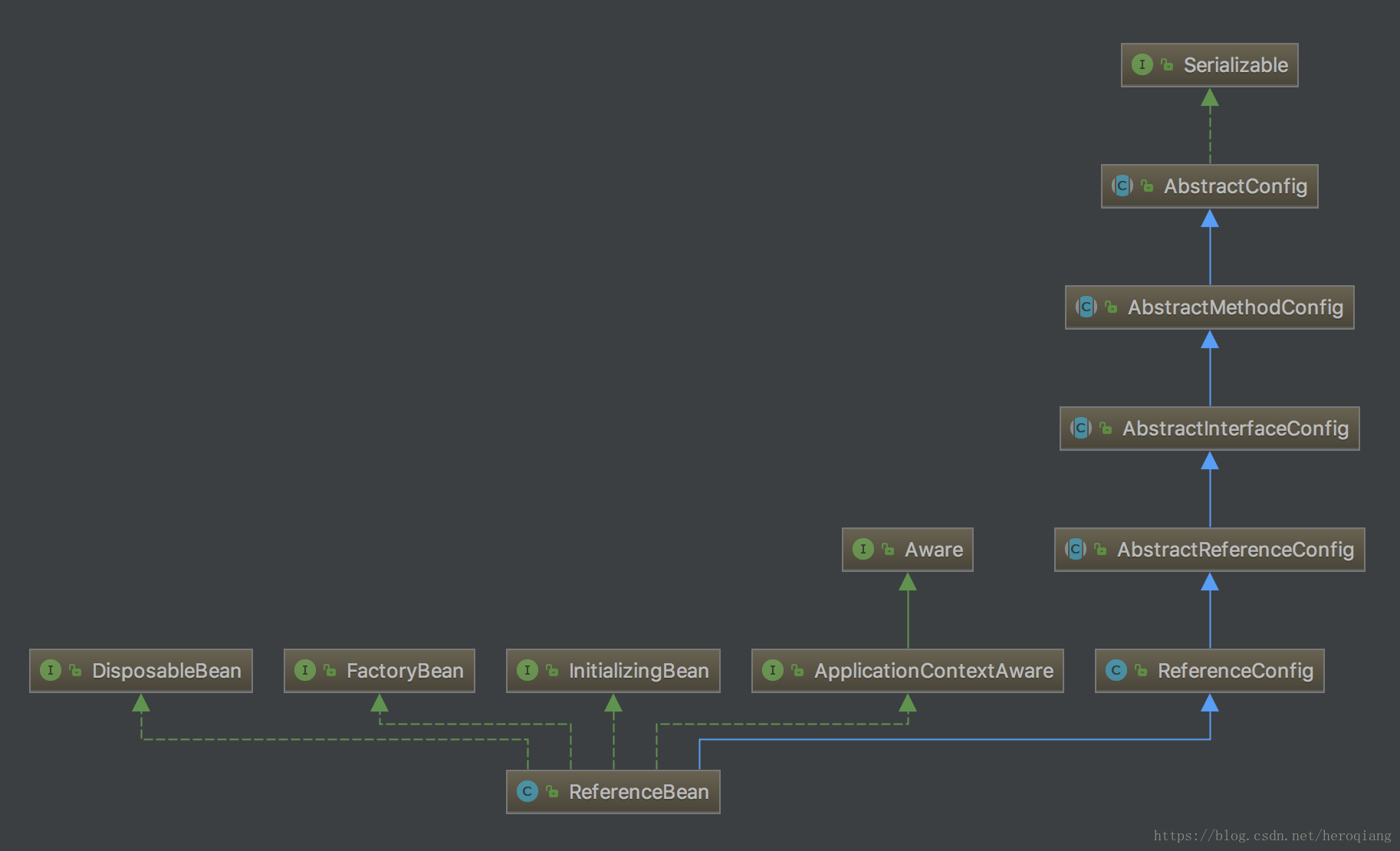Image resolution: width=1400 pixels, height=851 pixels.
Task: Click the lock icon beside ReferenceBean
Action: (552, 792)
